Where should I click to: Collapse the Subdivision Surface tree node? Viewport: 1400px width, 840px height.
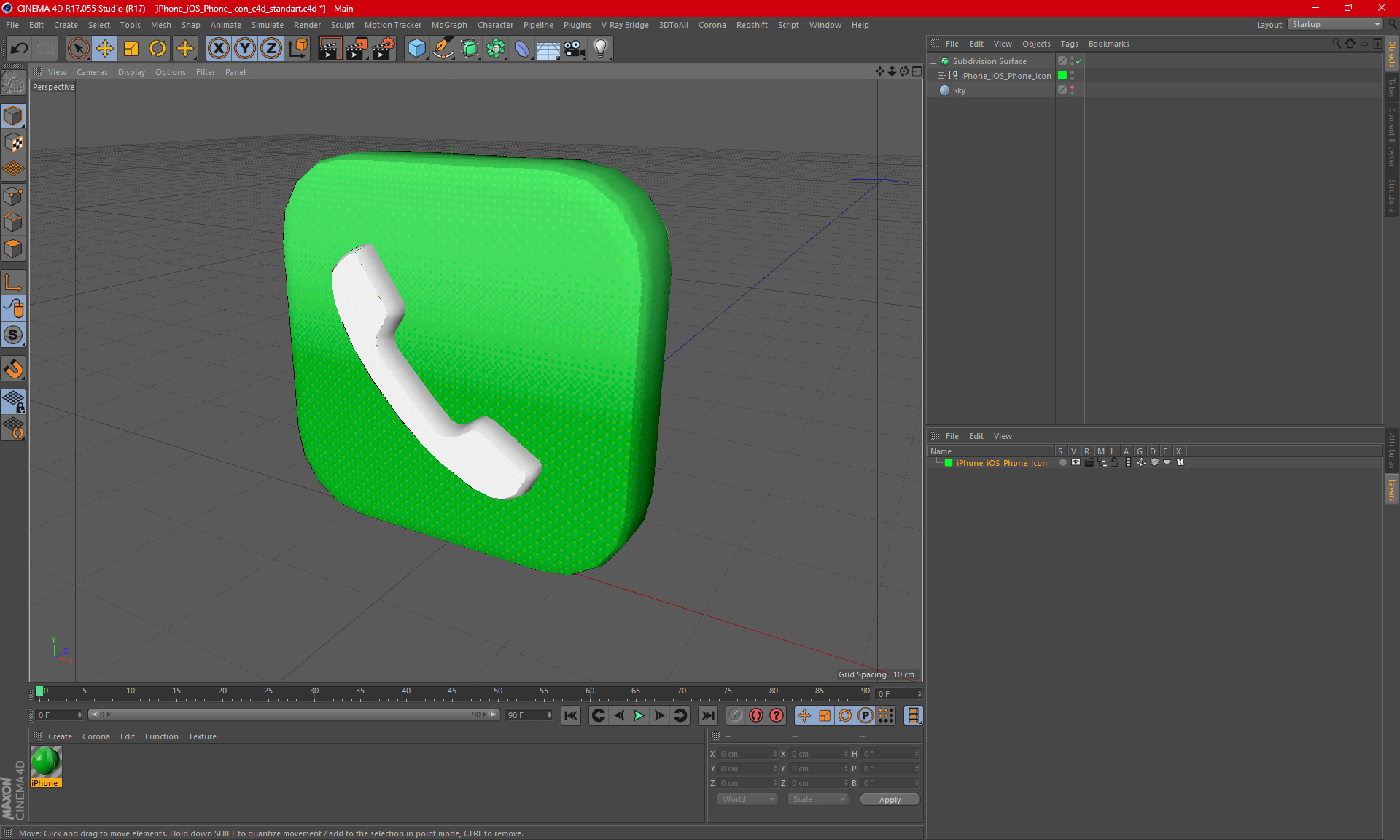pyautogui.click(x=933, y=61)
